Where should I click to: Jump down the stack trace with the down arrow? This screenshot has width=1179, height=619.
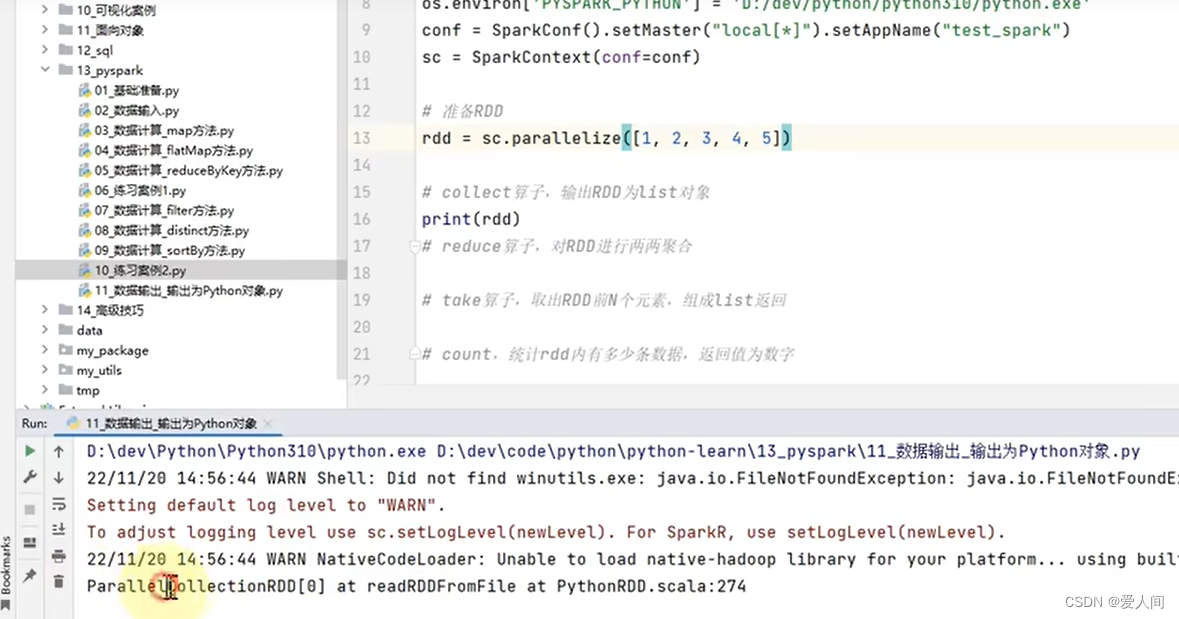pos(58,477)
